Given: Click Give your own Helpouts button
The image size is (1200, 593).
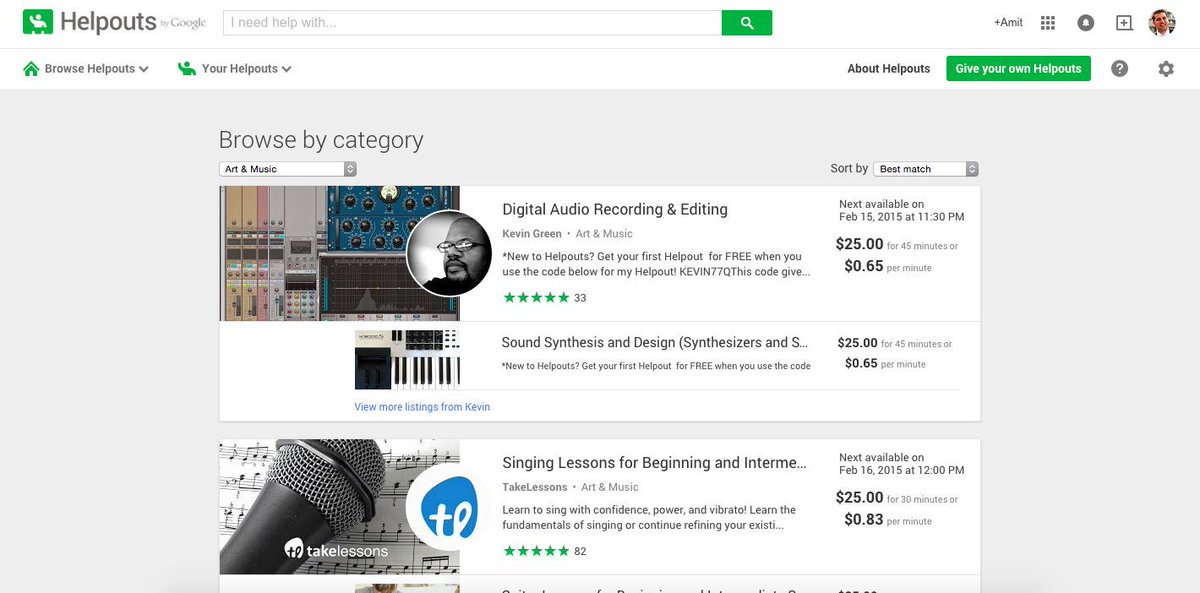Looking at the screenshot, I should [1018, 69].
